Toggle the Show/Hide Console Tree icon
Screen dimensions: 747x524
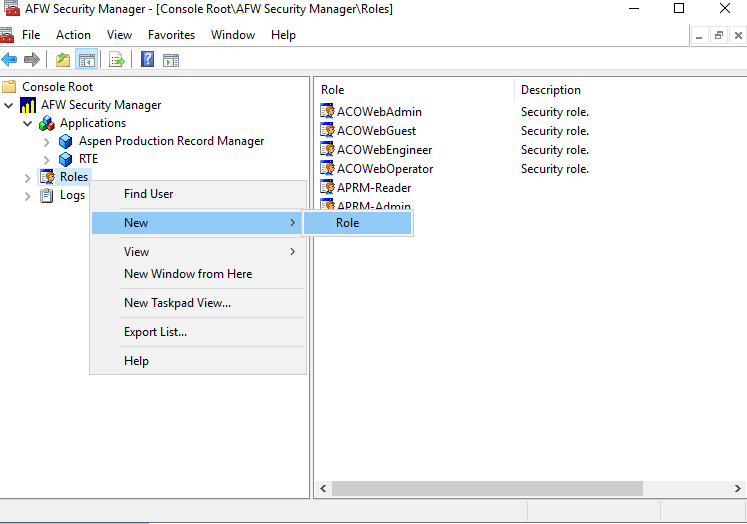87,60
